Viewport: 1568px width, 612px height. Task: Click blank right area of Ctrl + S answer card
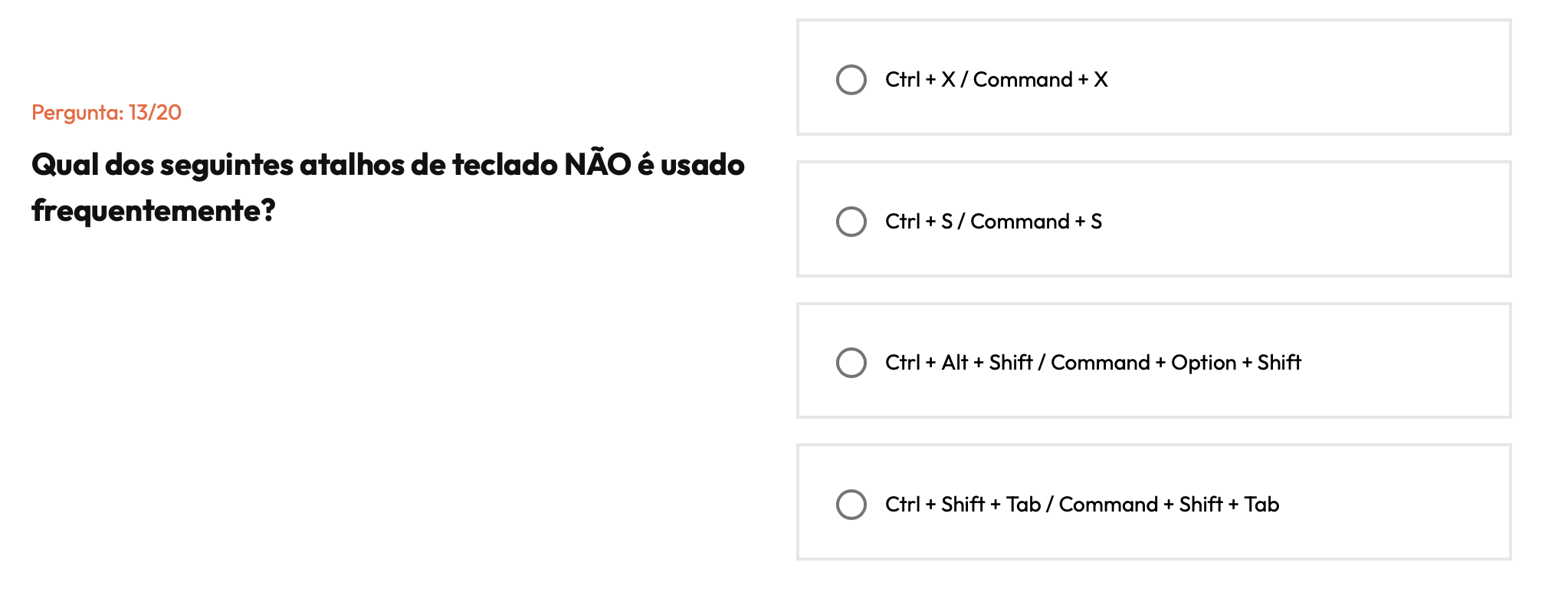coord(1341,220)
